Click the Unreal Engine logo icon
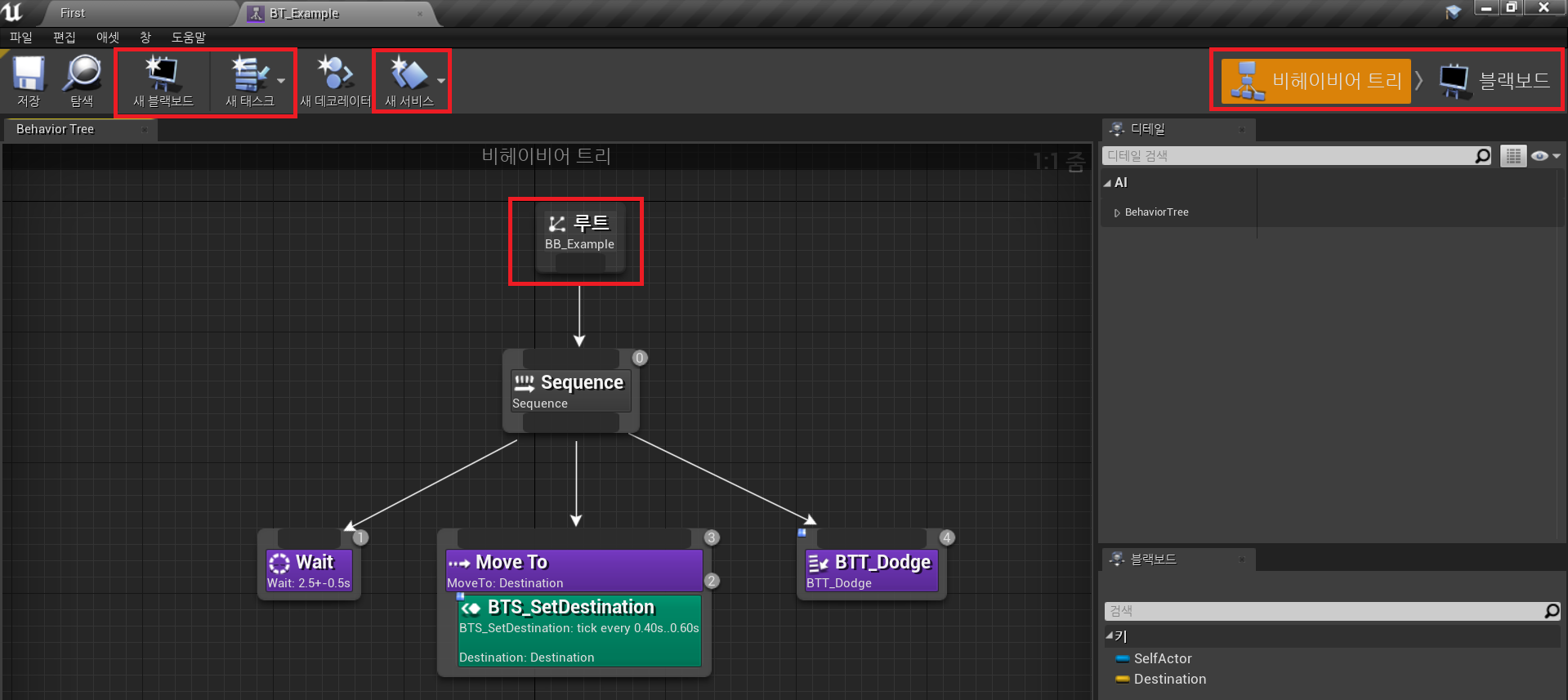This screenshot has height=700, width=1568. tap(12, 12)
